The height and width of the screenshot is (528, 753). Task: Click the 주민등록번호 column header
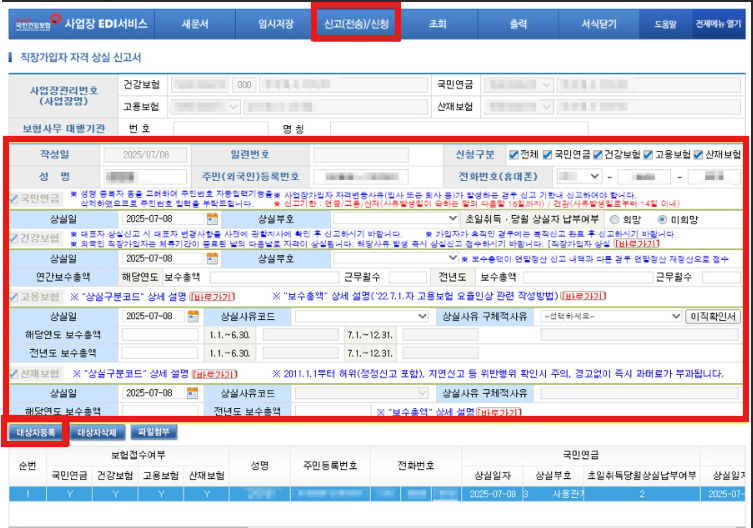pyautogui.click(x=330, y=465)
